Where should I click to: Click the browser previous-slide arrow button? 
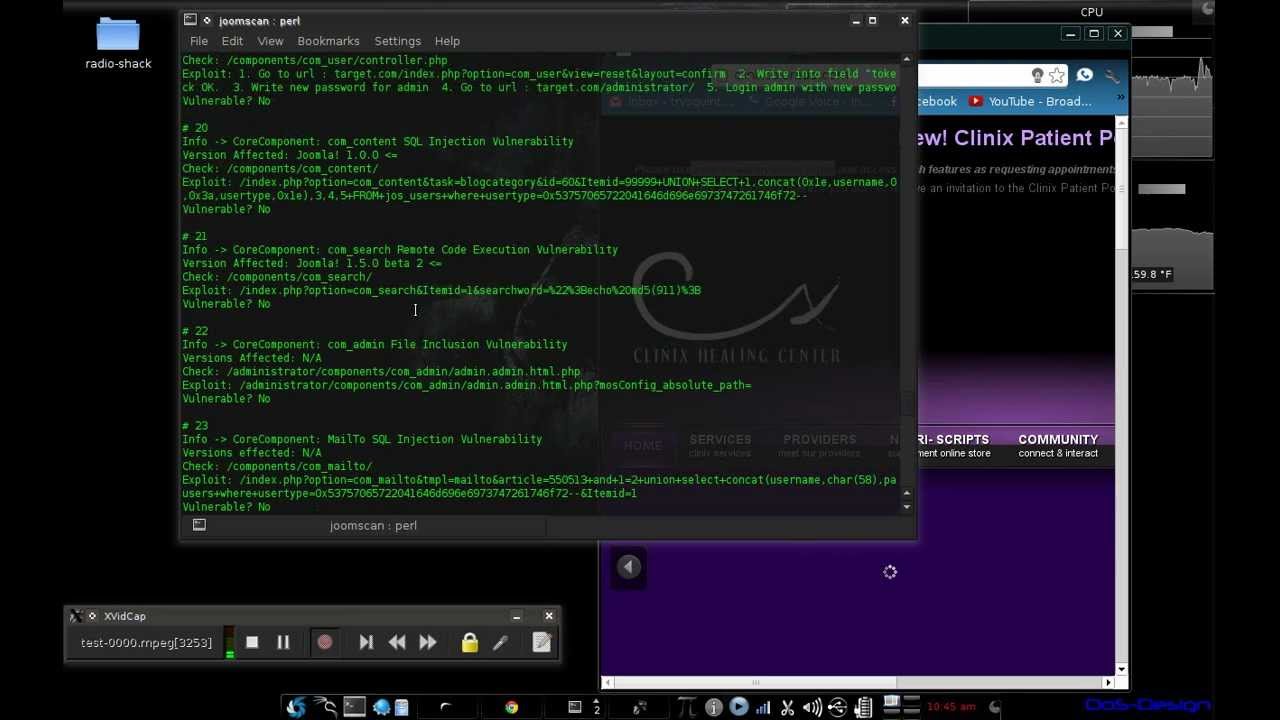tap(628, 567)
